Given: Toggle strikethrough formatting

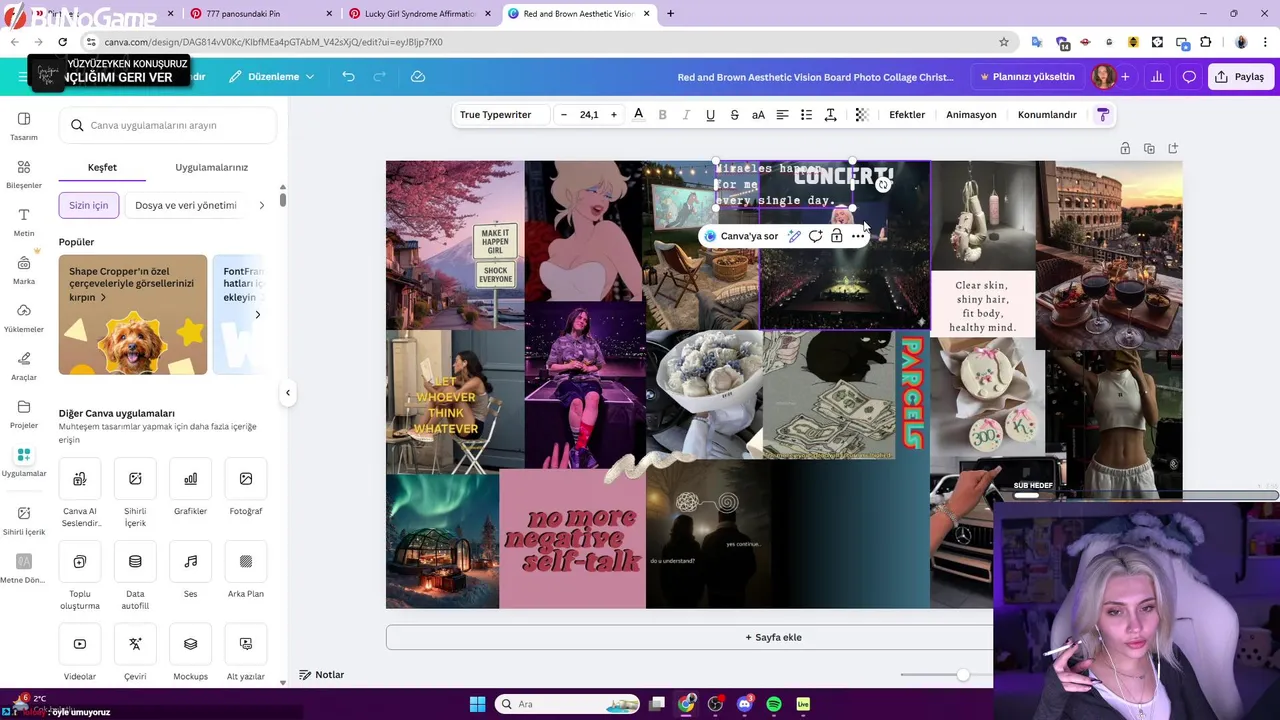Looking at the screenshot, I should (x=734, y=114).
